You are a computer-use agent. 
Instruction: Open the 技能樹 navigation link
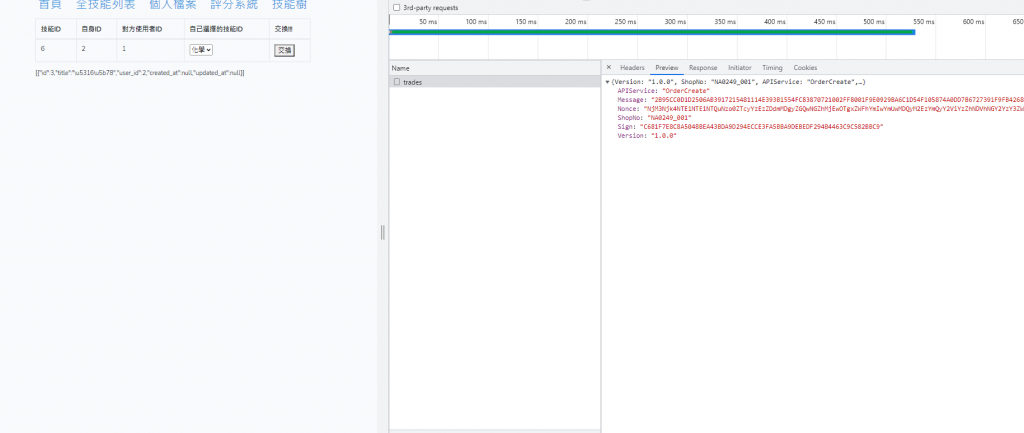[289, 5]
